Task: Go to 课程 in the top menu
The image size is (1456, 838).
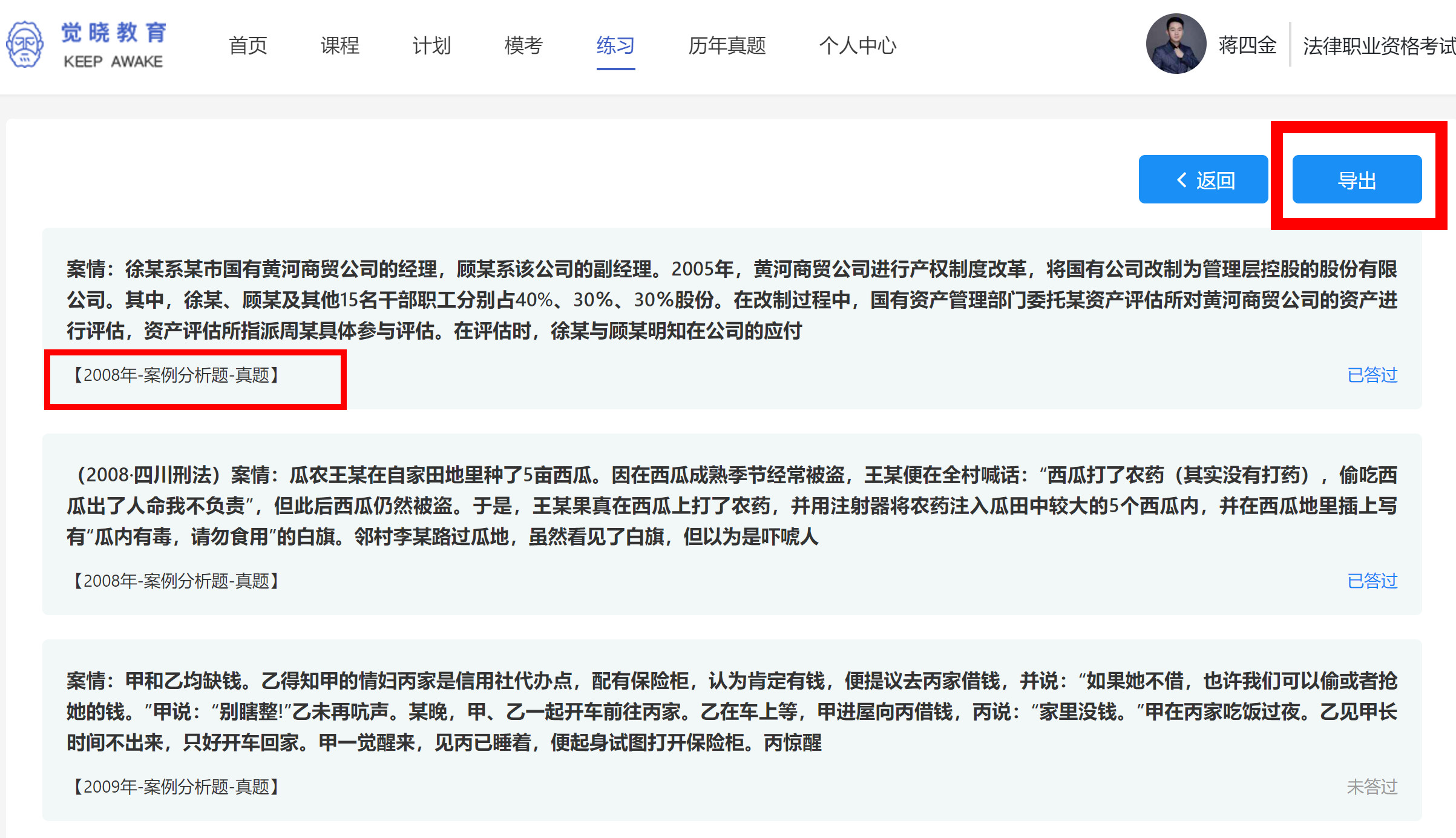Action: (x=339, y=45)
